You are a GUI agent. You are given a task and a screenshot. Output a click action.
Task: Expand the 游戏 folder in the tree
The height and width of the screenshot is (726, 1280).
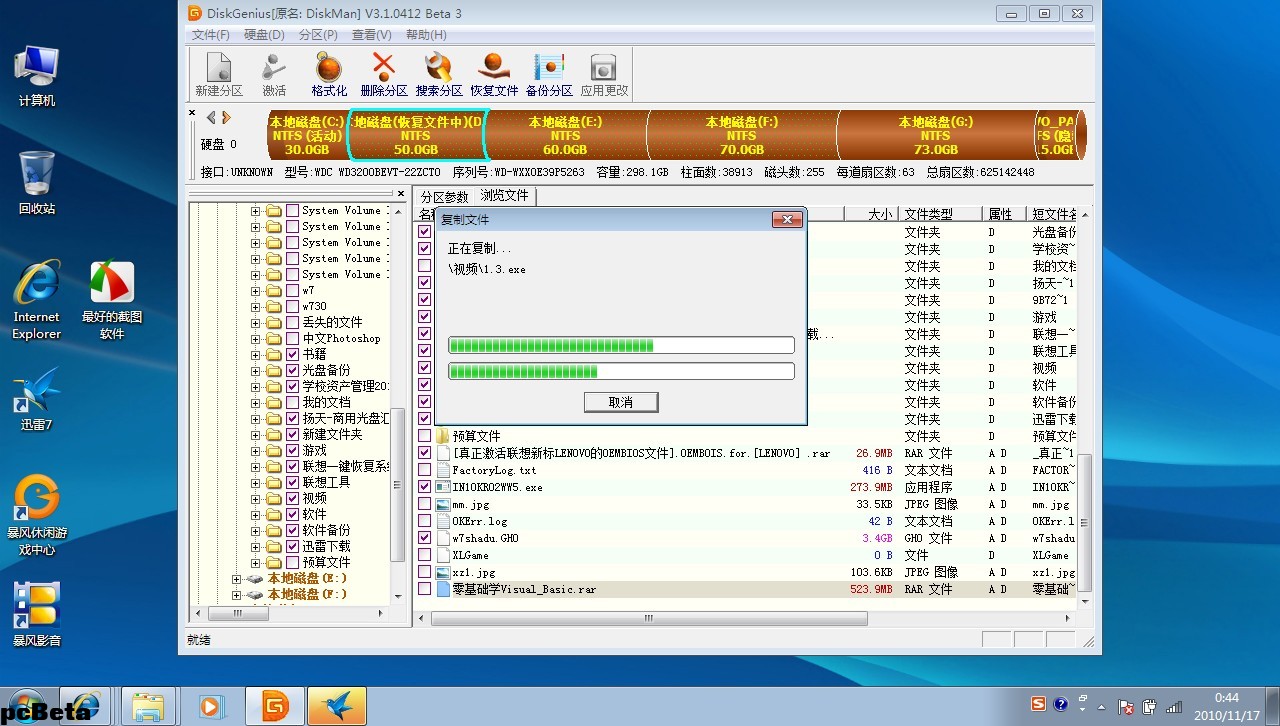click(x=253, y=450)
